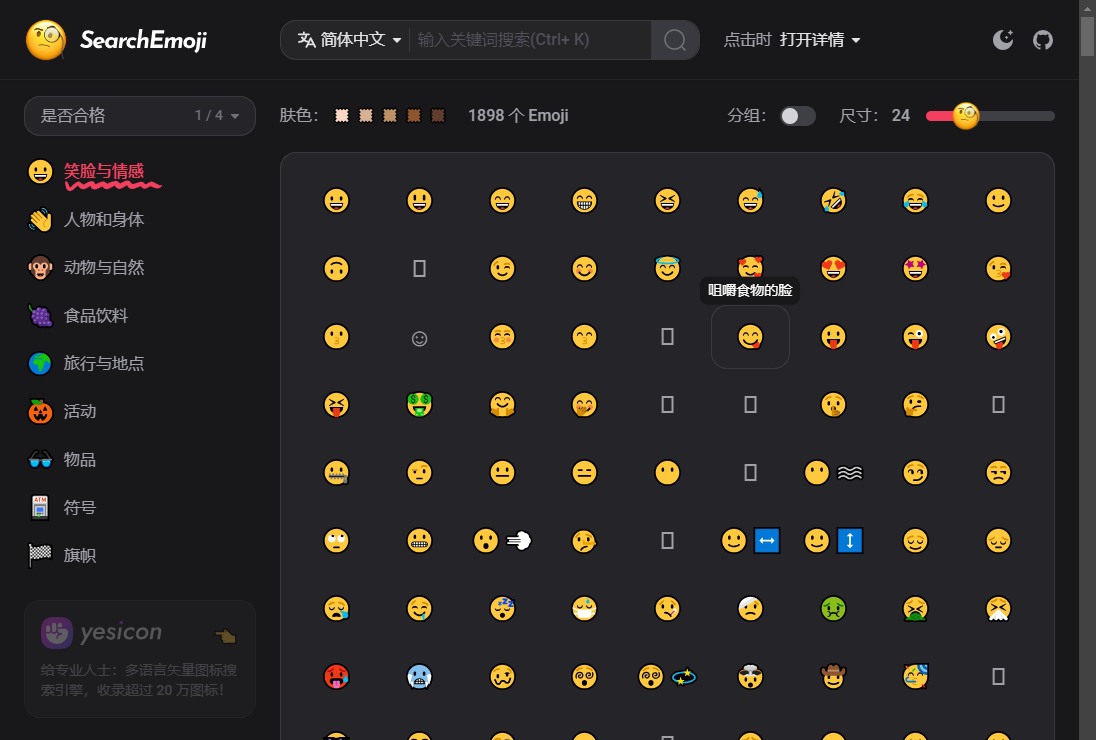Click the face with head bandage emoji
The height and width of the screenshot is (740, 1096).
click(x=750, y=609)
